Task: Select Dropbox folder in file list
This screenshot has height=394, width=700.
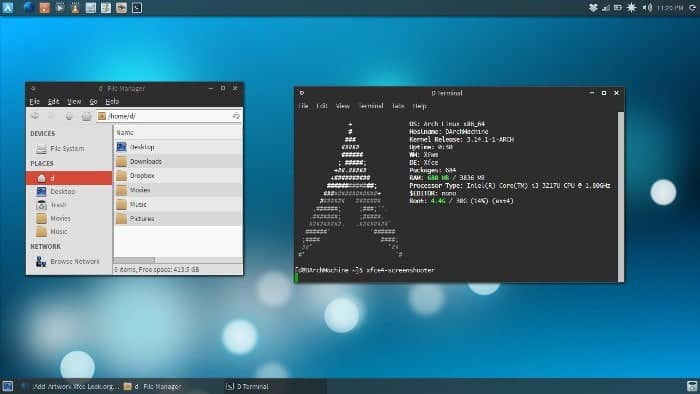Action: click(x=178, y=175)
